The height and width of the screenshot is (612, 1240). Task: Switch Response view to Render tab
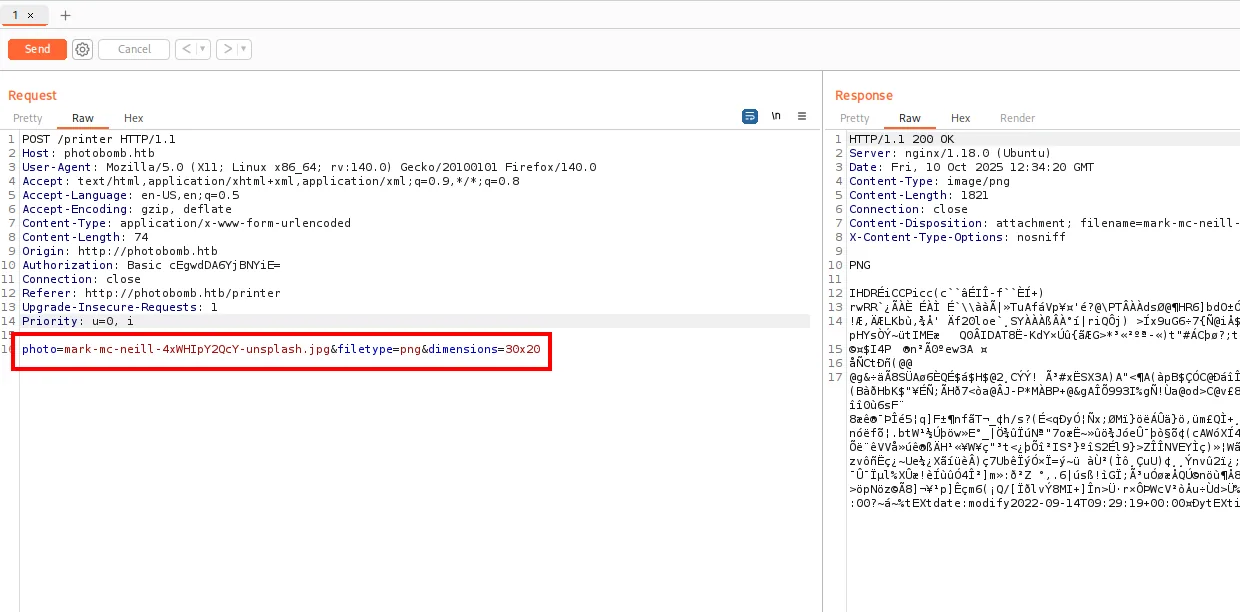coord(1018,118)
